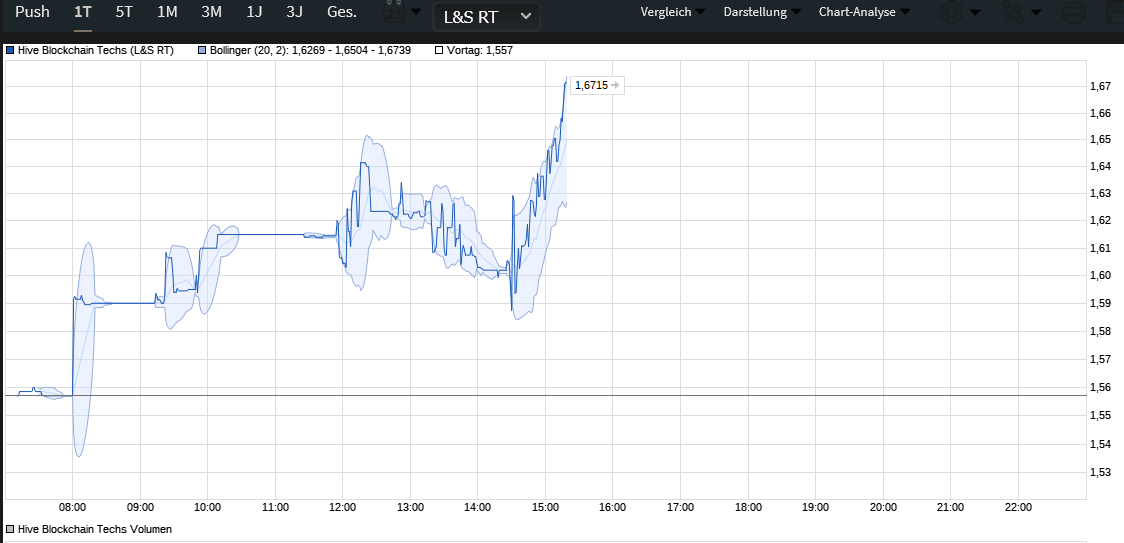Image resolution: width=1124 pixels, height=543 pixels.
Task: Switch to the 5T timeframe tab
Action: [124, 12]
